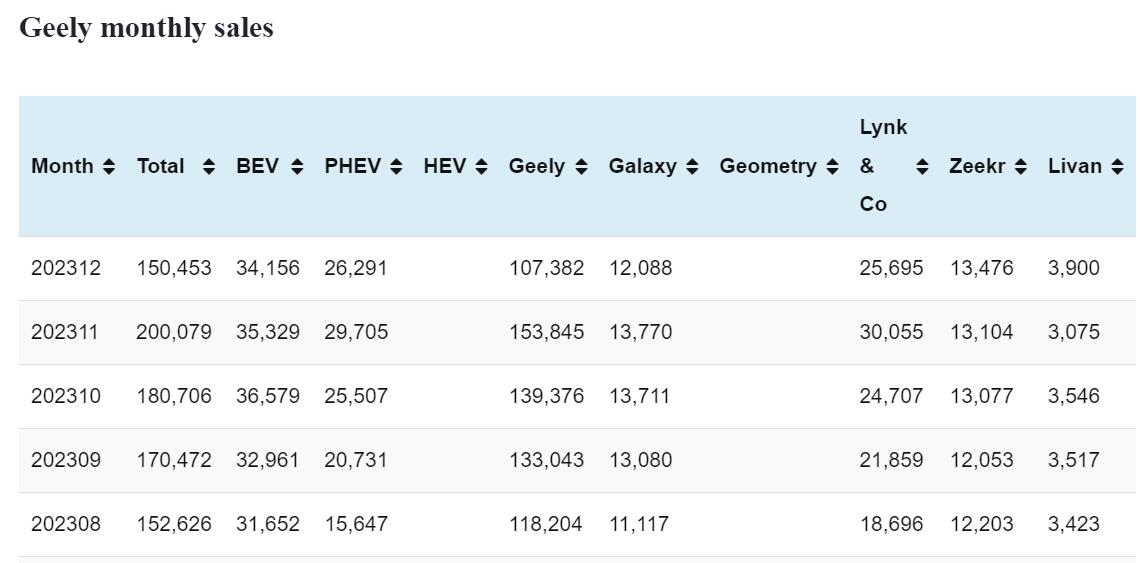
Task: Click the Lynk & Co sort arrows
Action: pos(922,167)
